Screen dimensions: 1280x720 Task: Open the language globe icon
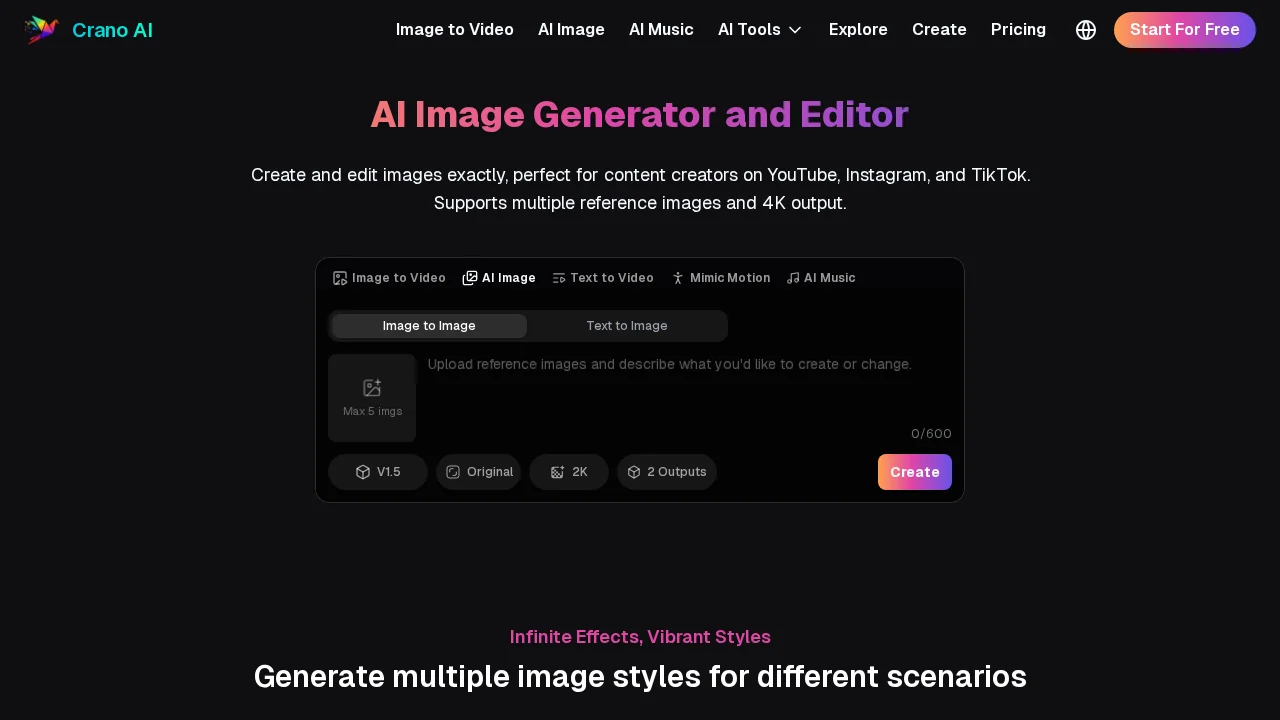[x=1086, y=30]
